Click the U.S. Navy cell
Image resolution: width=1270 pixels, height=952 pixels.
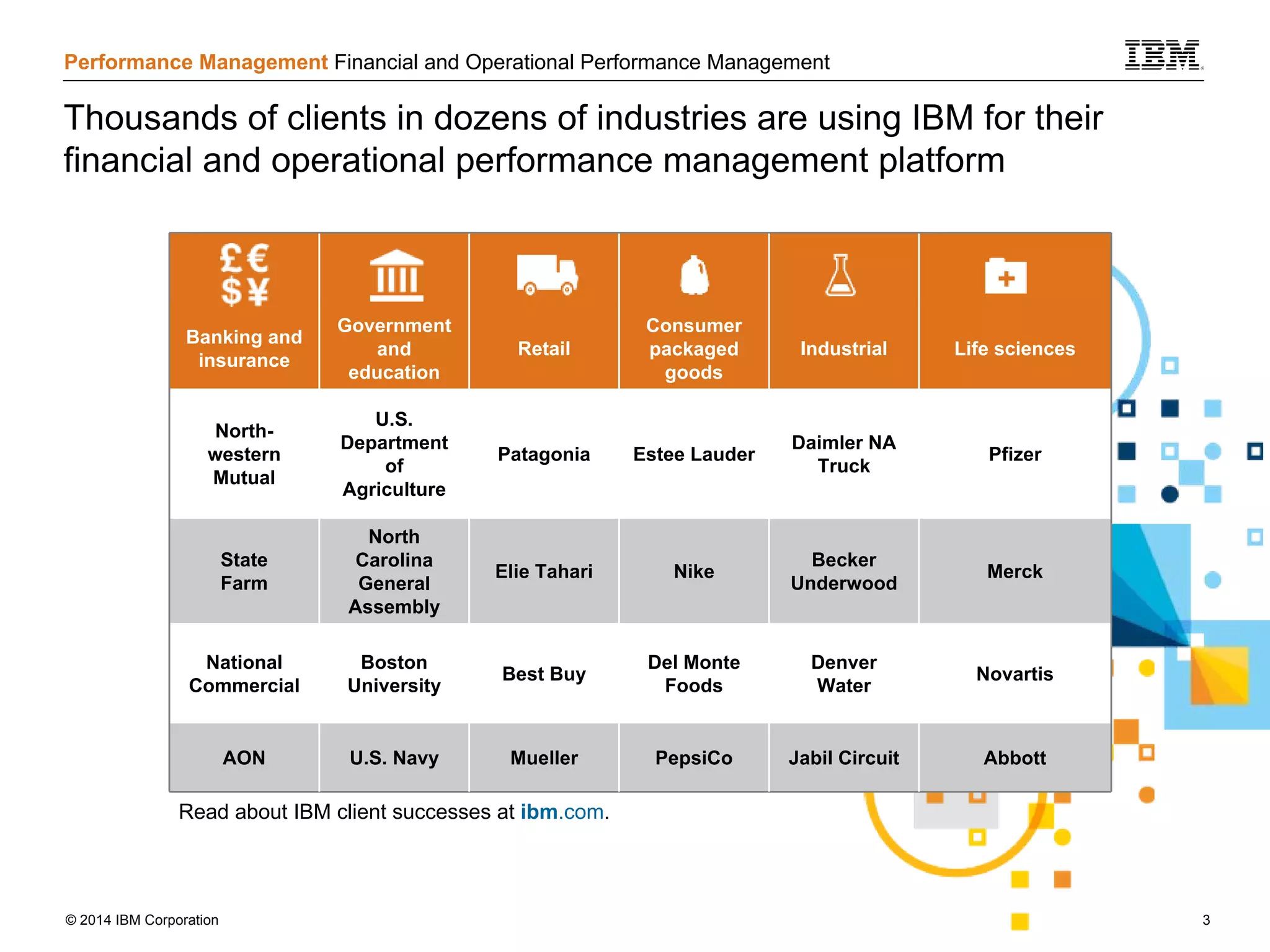tap(394, 757)
